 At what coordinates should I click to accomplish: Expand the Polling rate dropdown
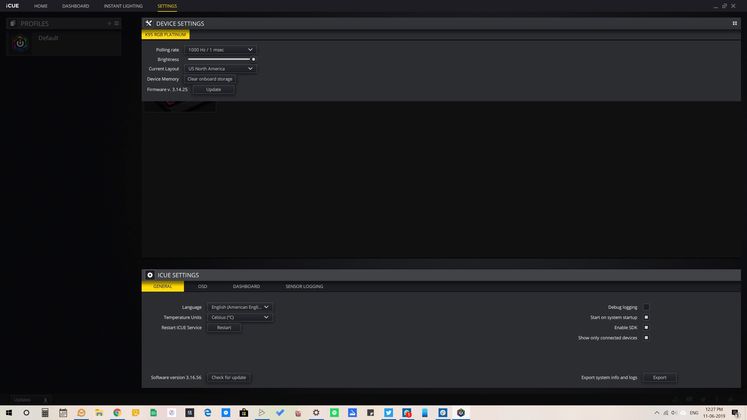coord(220,50)
